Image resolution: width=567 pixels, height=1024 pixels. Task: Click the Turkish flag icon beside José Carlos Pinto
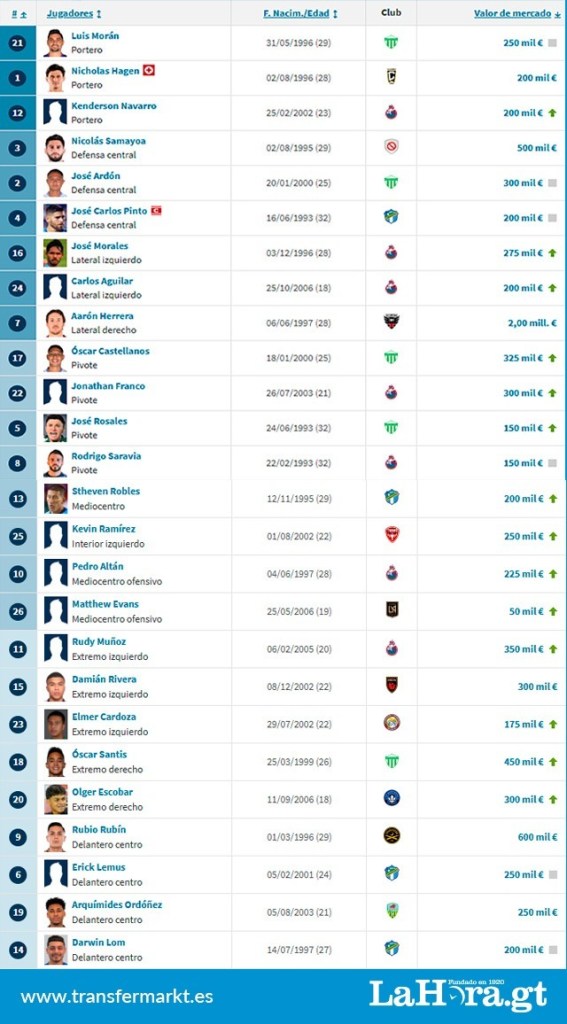(x=156, y=211)
